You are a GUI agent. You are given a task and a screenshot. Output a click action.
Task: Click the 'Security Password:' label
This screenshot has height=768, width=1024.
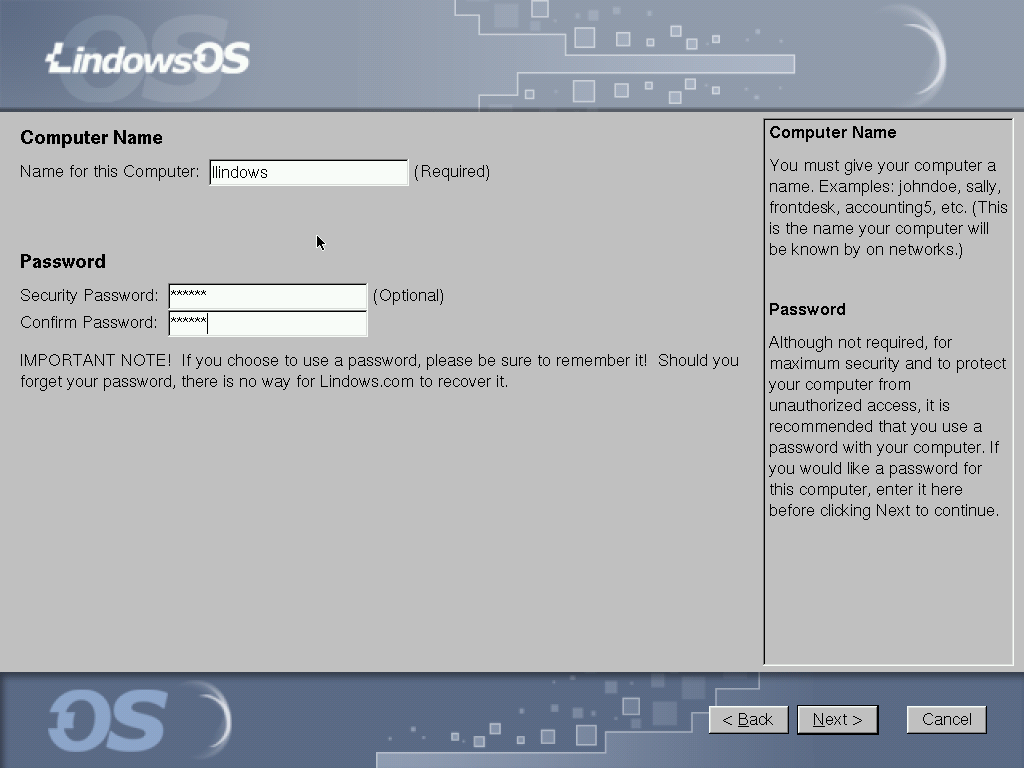pos(89,296)
